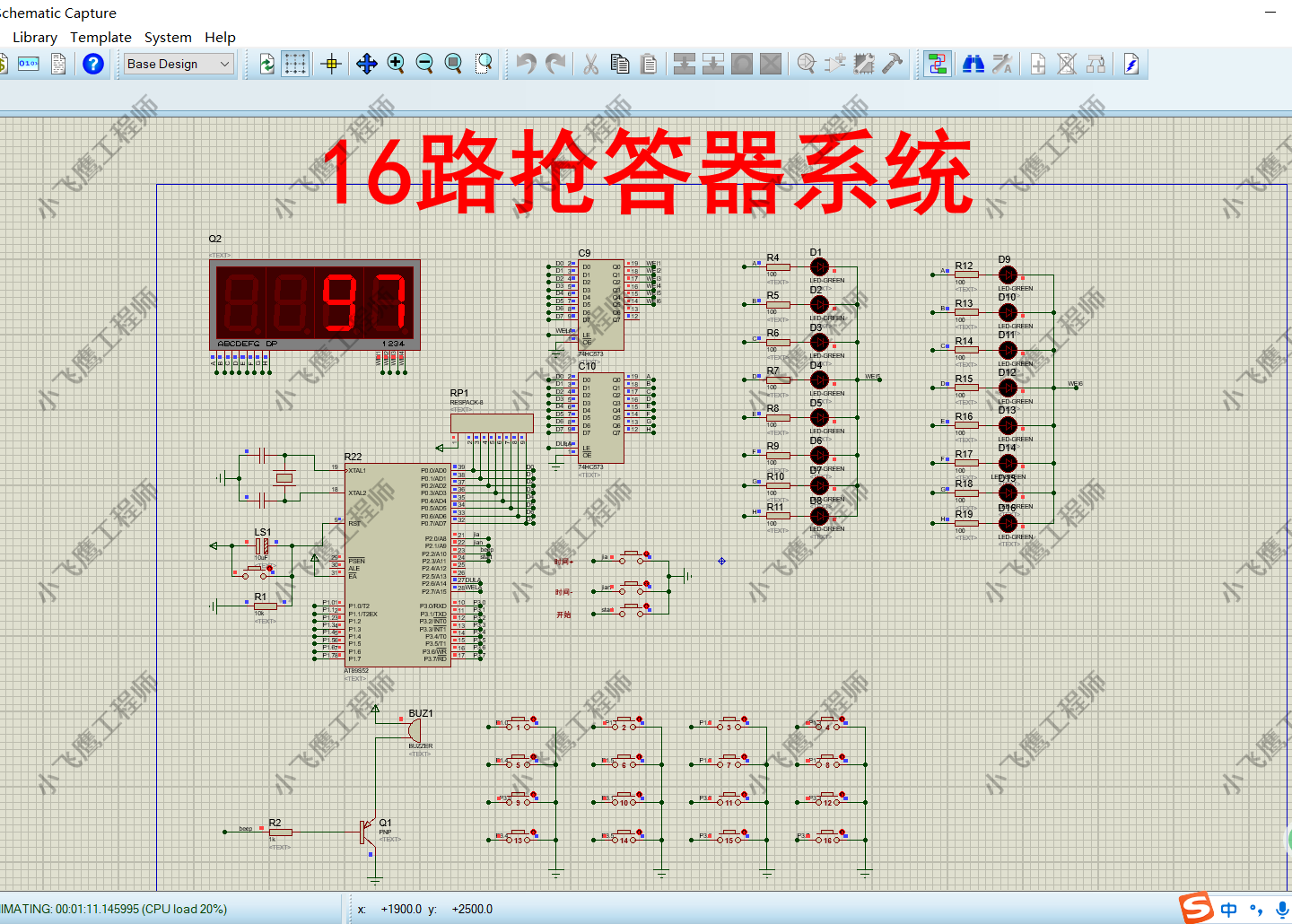Open the Template menu
Image resolution: width=1292 pixels, height=924 pixels.
tap(100, 37)
